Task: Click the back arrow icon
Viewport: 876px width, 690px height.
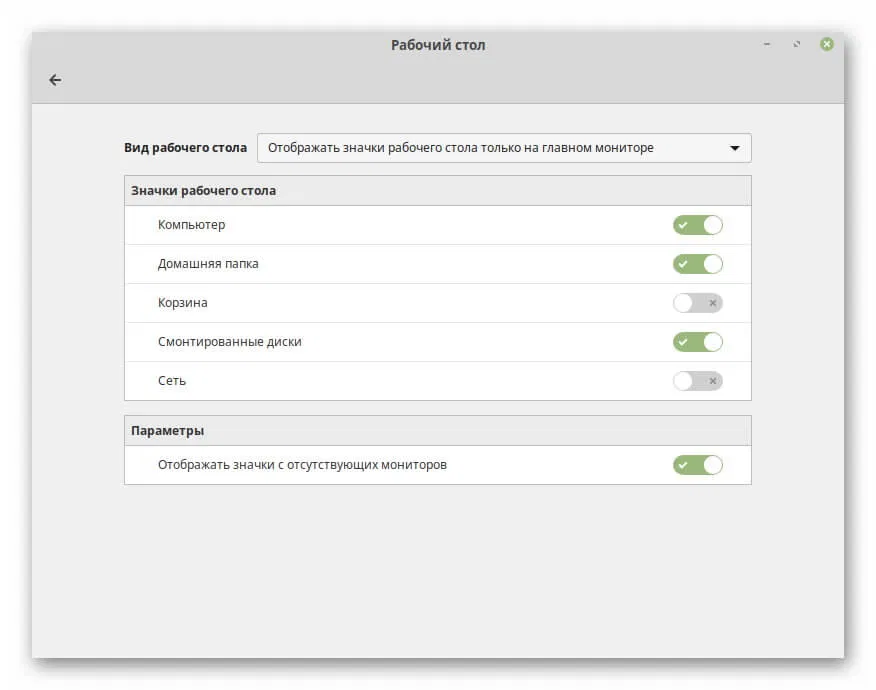Action: coord(55,80)
